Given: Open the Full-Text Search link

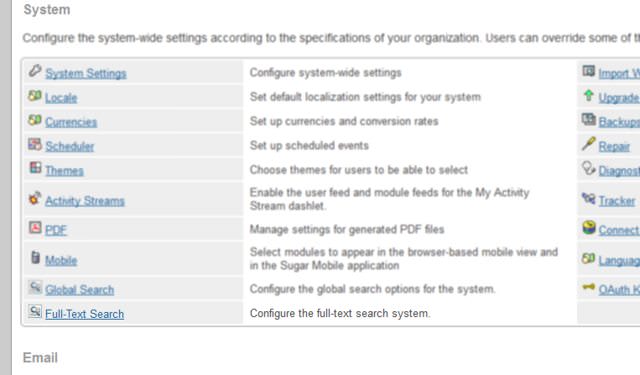Looking at the screenshot, I should (x=84, y=314).
